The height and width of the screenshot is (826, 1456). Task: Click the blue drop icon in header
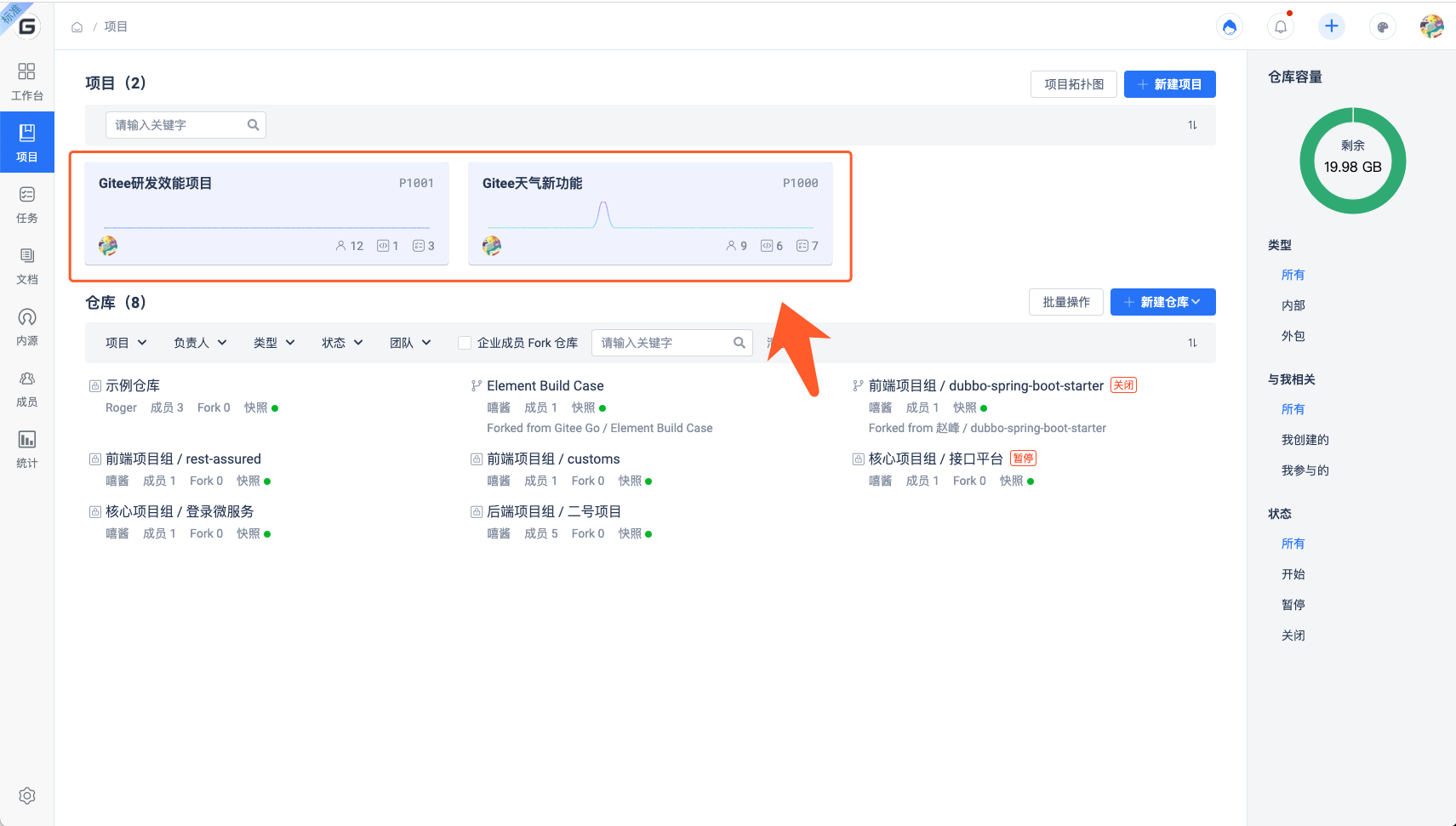1229,27
